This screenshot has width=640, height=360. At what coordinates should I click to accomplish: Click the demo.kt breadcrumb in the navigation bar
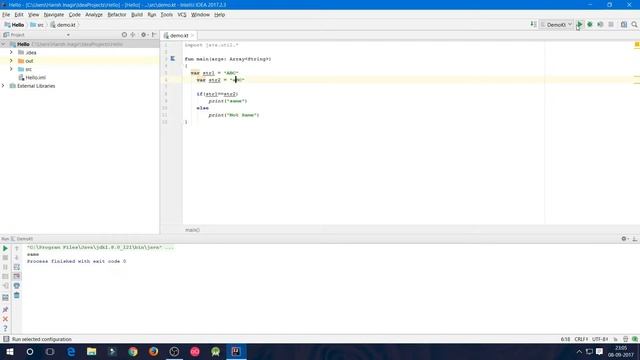(x=63, y=25)
